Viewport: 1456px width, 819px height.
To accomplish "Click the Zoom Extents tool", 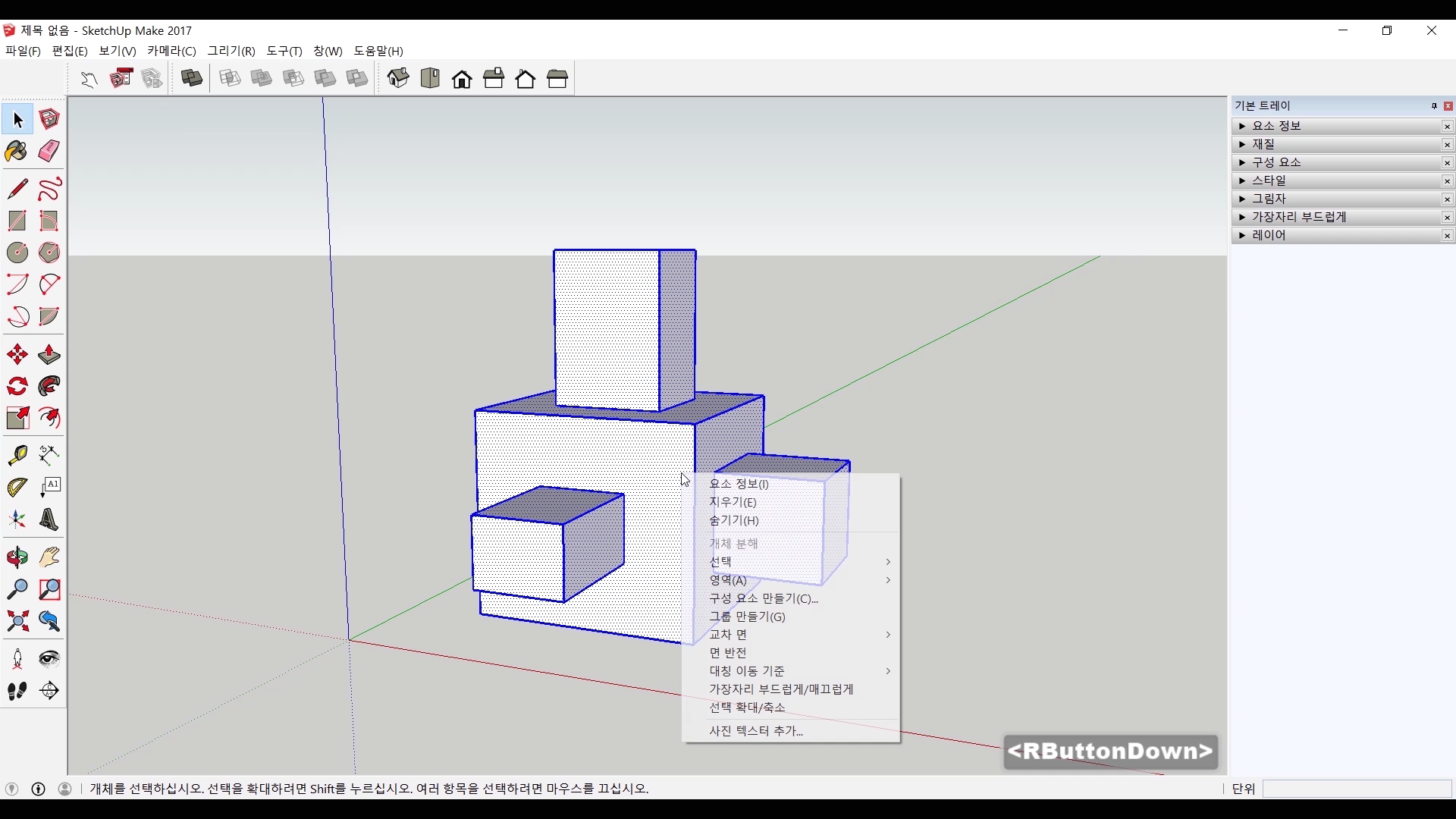I will (17, 622).
